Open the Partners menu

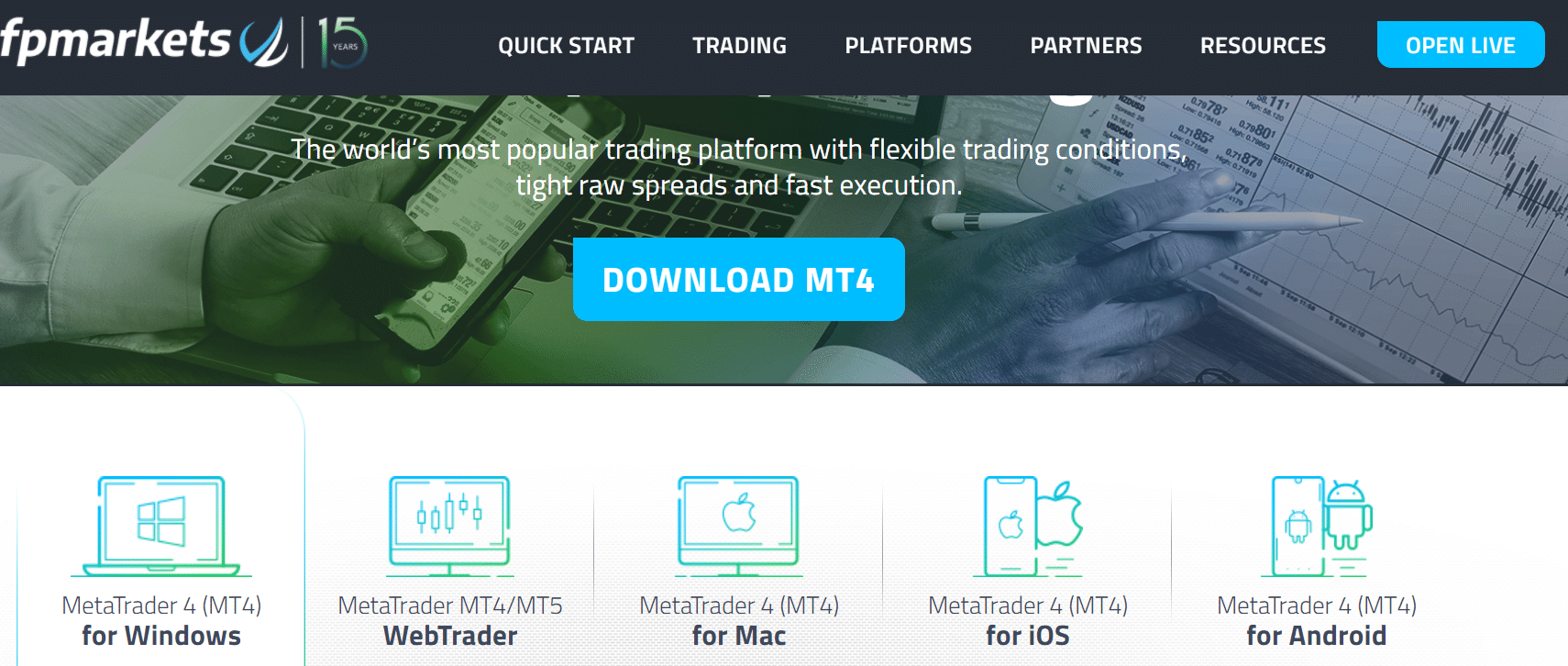point(1086,46)
